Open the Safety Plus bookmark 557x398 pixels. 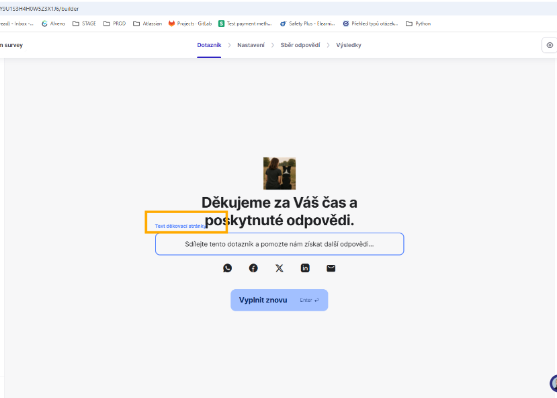[x=308, y=23]
